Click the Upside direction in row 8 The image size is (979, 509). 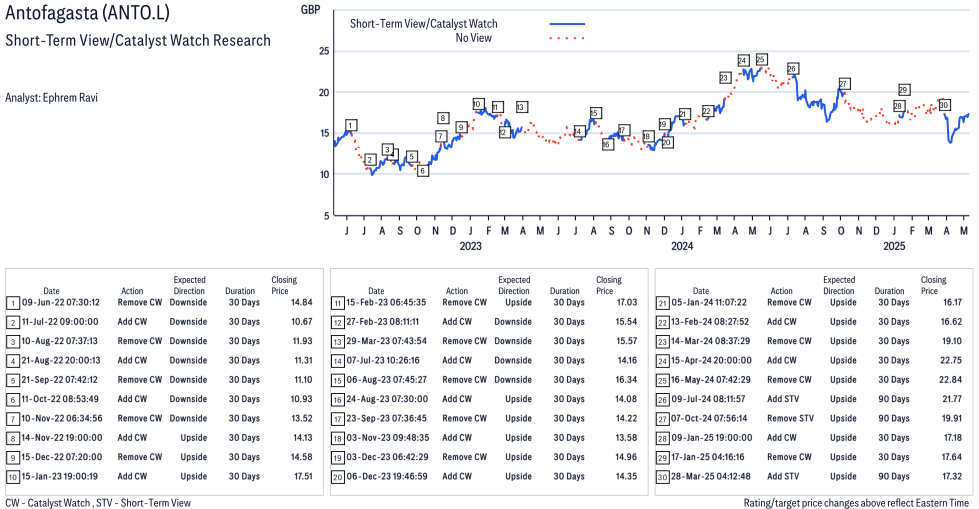pos(194,438)
